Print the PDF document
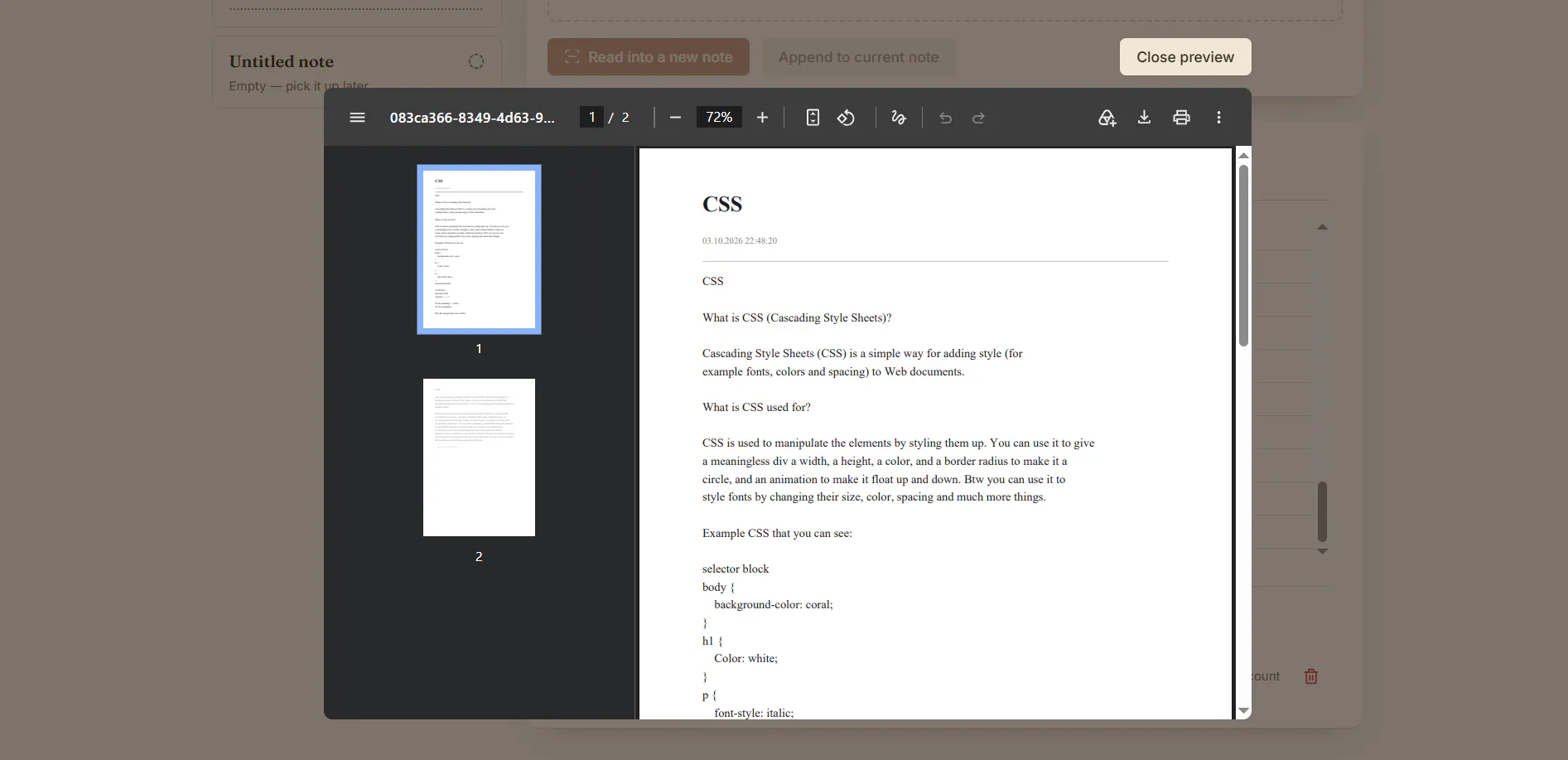This screenshot has height=760, width=1568. 1182,118
